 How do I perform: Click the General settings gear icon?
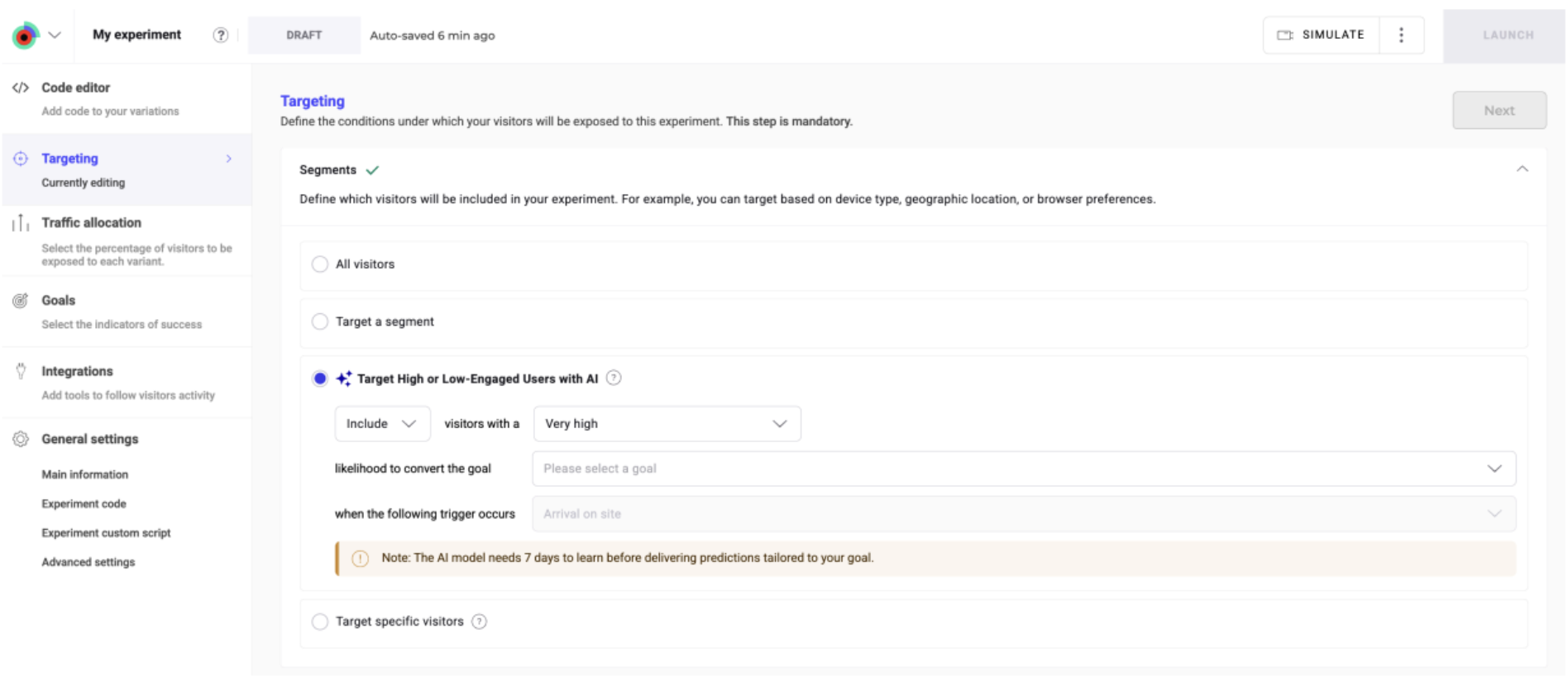[x=21, y=440]
